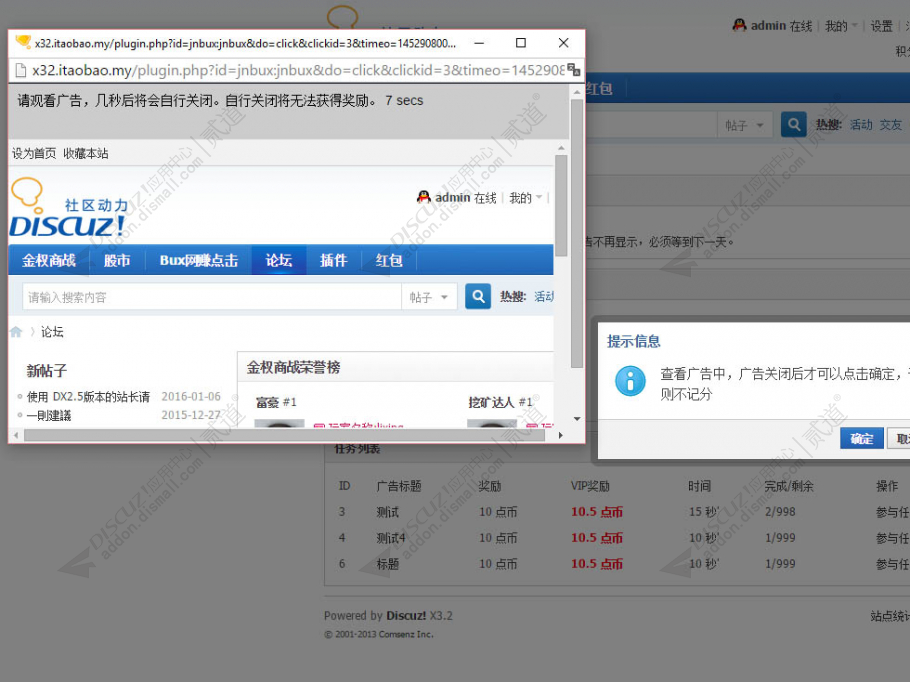Expand the 我的 menu in background header
Viewport: 910px width, 682px height.
[x=841, y=26]
